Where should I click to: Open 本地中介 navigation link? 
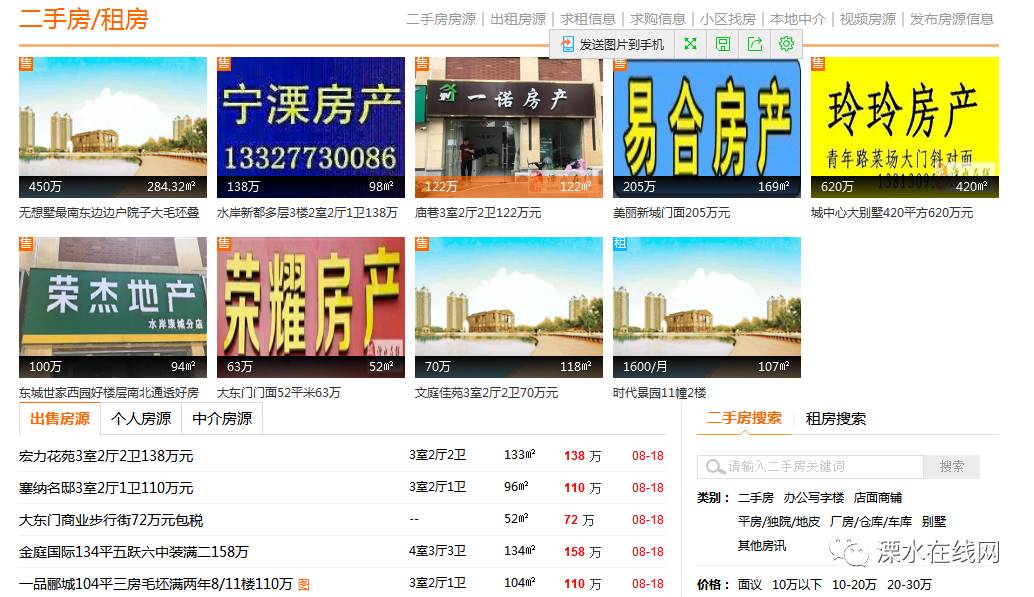[798, 19]
